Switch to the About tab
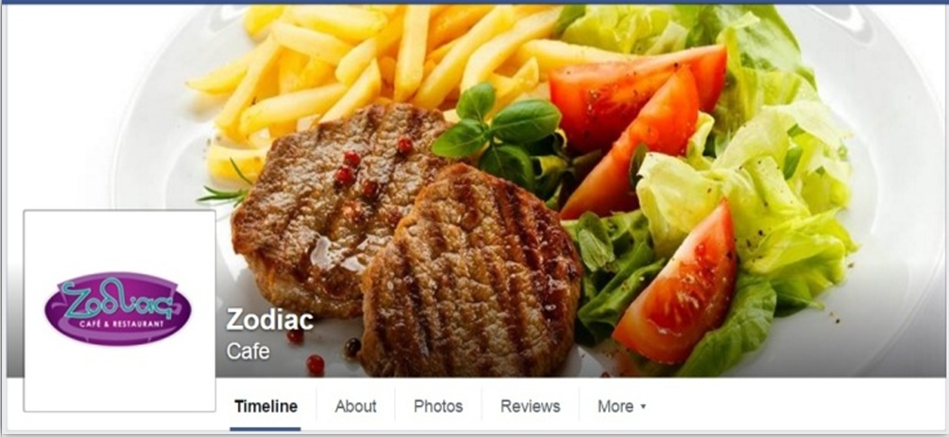The image size is (949, 437). 355,406
